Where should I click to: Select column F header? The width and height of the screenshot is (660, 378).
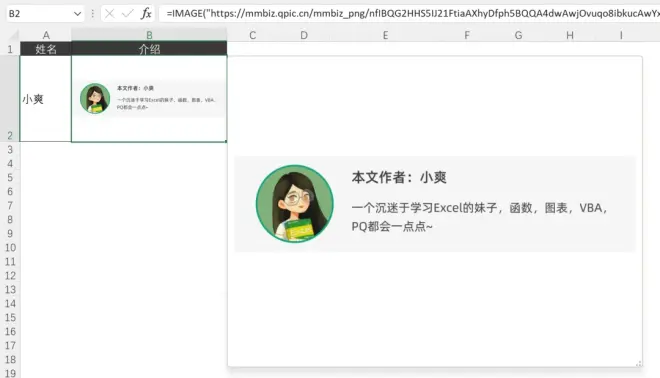point(467,35)
